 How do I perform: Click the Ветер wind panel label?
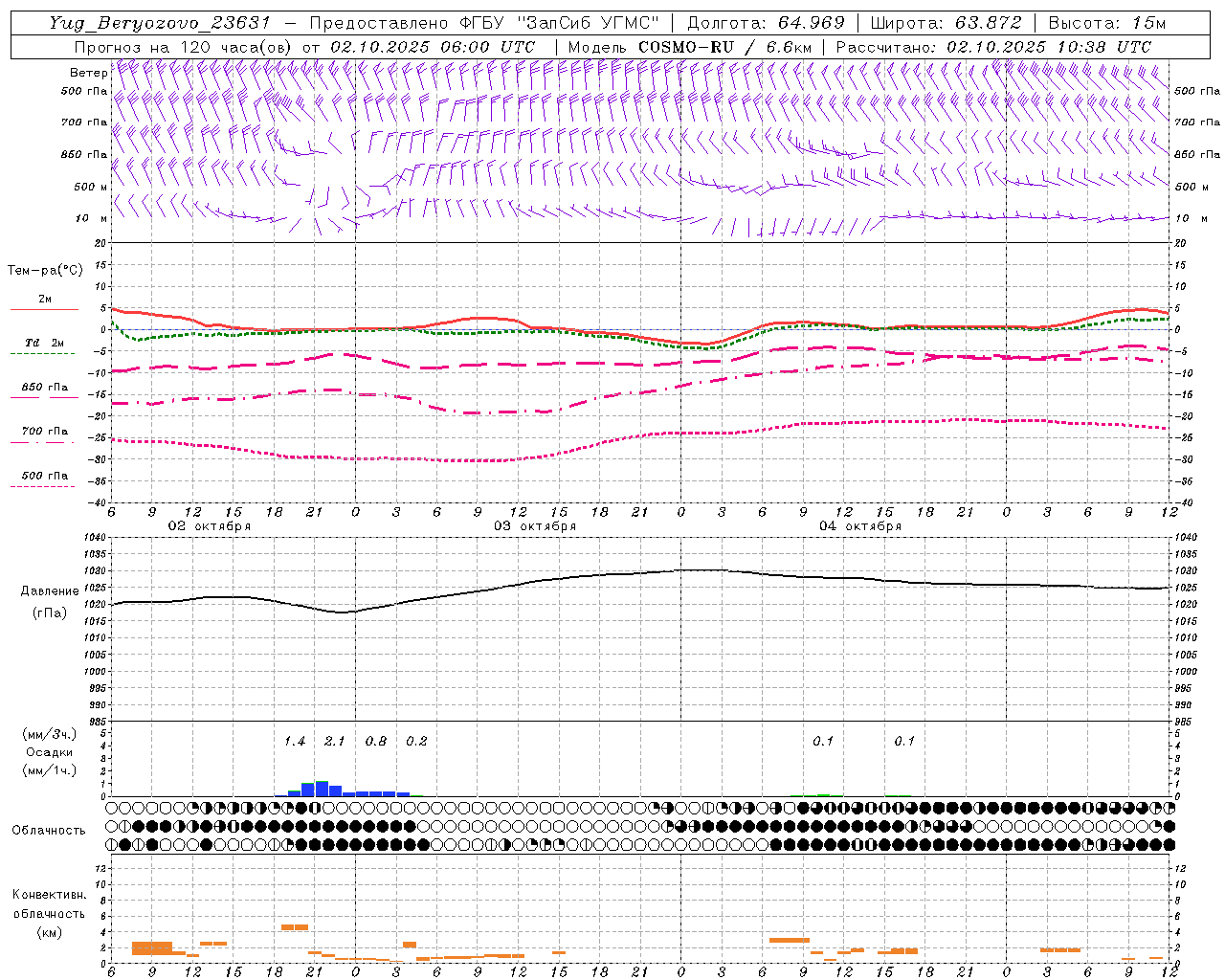tap(88, 73)
